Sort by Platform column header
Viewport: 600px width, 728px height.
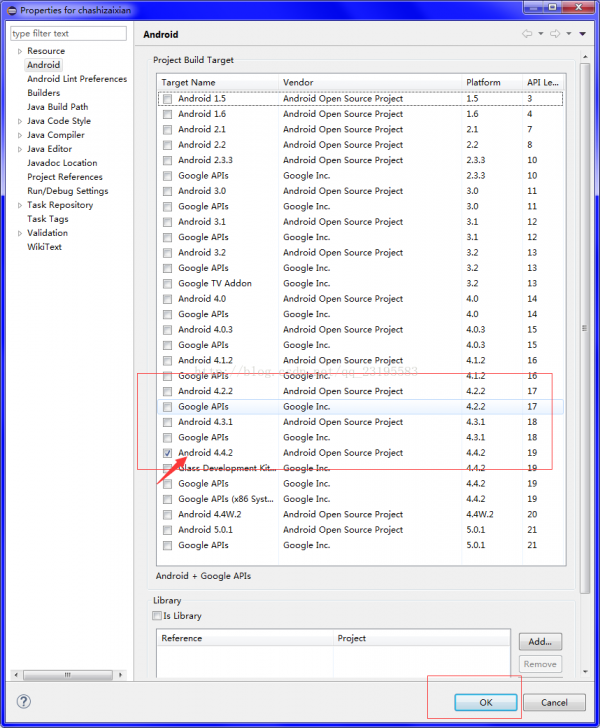[492, 82]
